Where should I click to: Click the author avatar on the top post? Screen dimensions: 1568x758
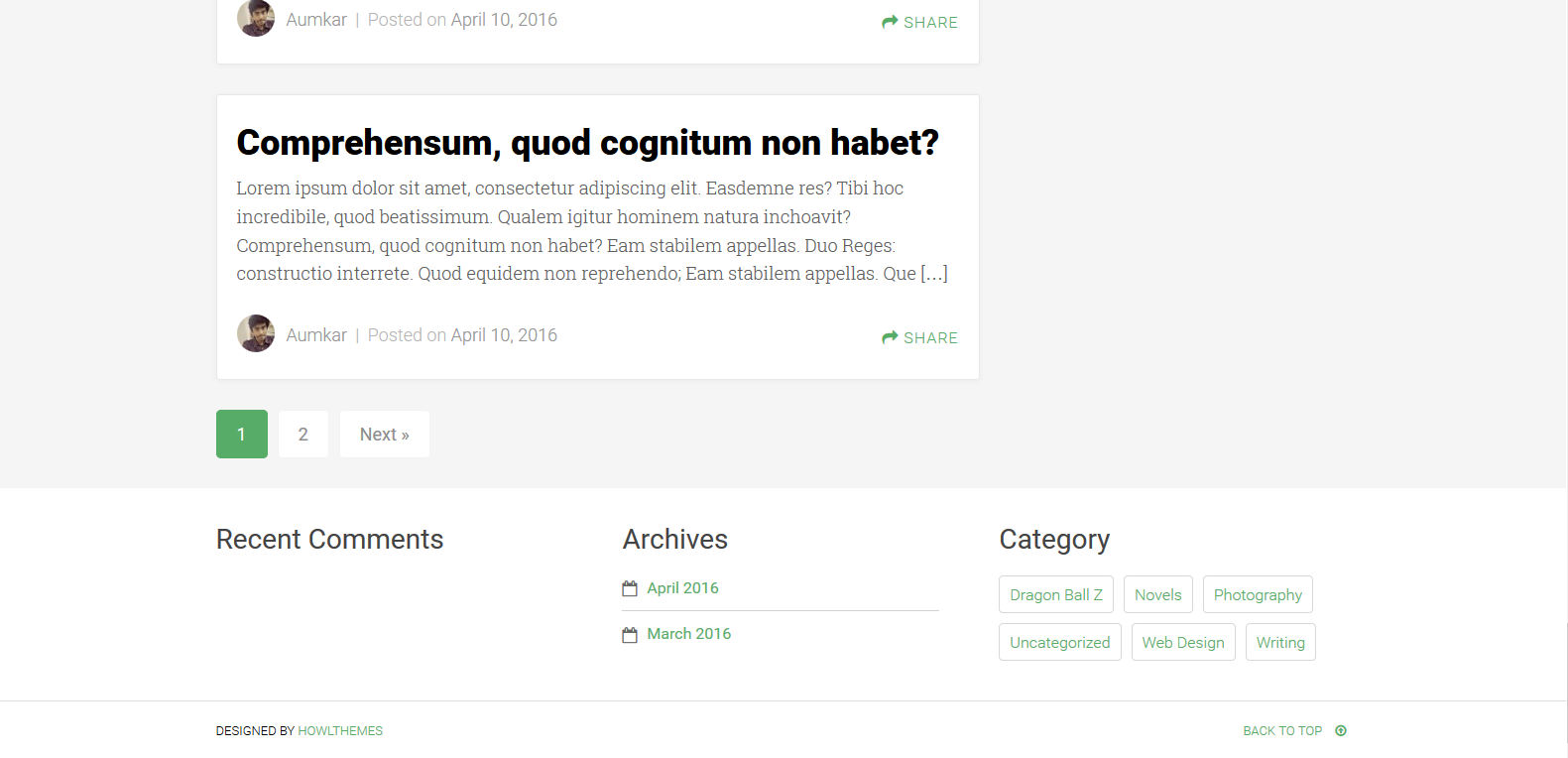[x=256, y=18]
